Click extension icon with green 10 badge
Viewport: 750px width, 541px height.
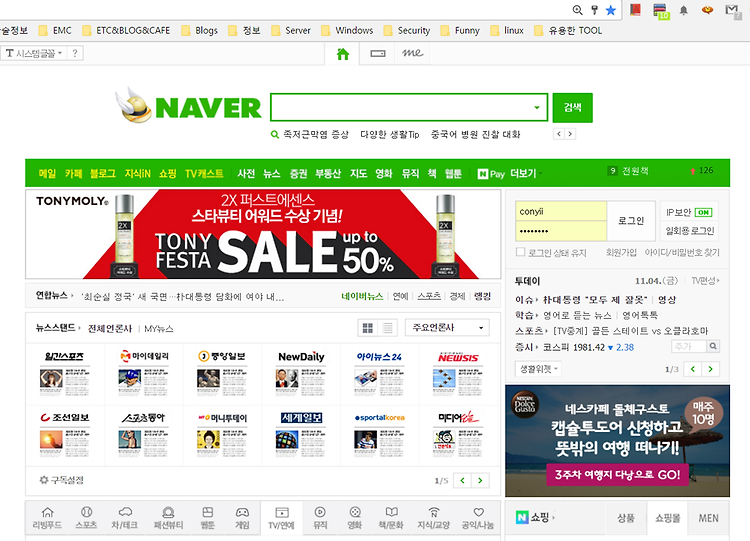(x=661, y=11)
